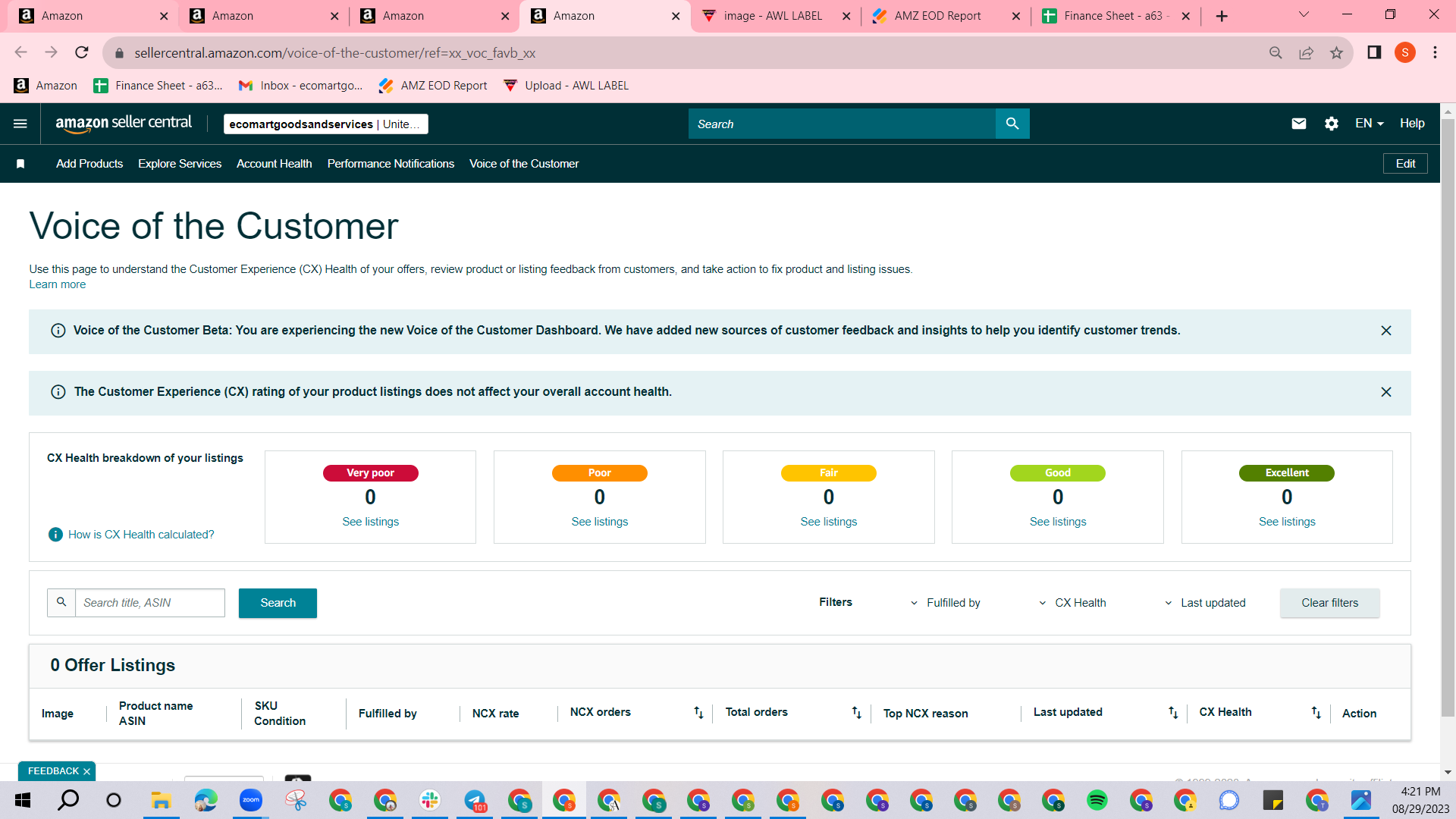Sort by Last updated column arrows
Image resolution: width=1456 pixels, height=819 pixels.
[x=1173, y=713]
